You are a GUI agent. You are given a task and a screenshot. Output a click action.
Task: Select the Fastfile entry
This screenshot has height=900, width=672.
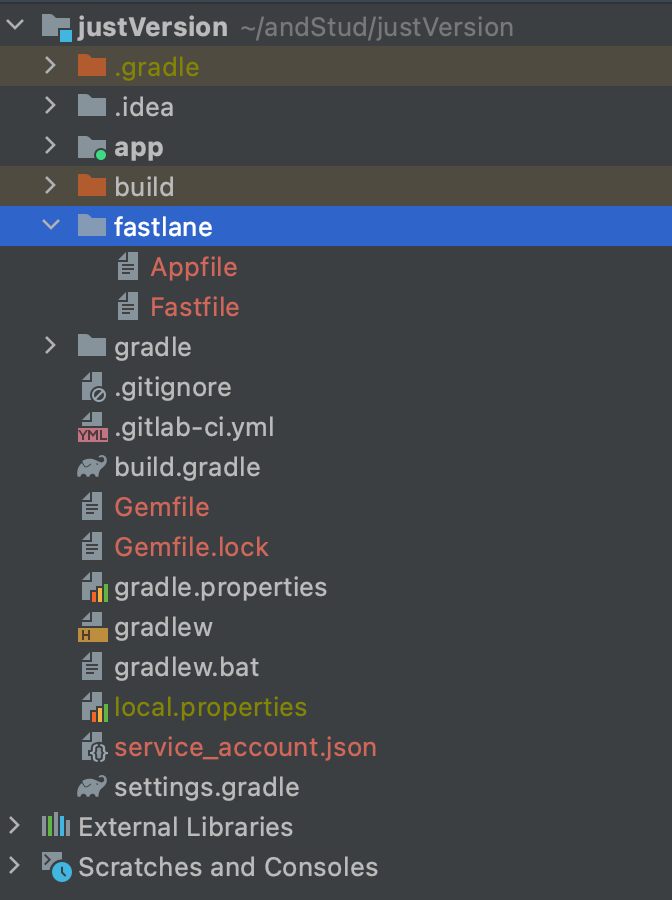[195, 307]
